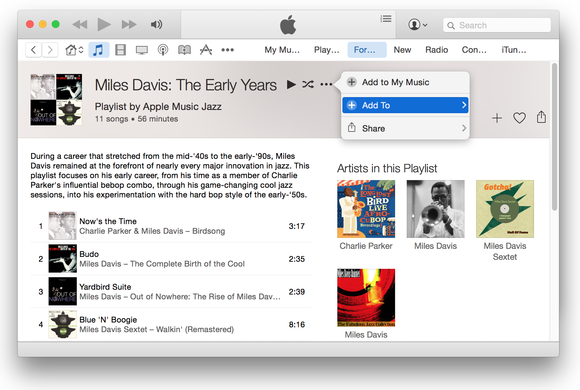580x390 pixels.
Task: Switch to the TV Shows icon
Action: pyautogui.click(x=142, y=50)
